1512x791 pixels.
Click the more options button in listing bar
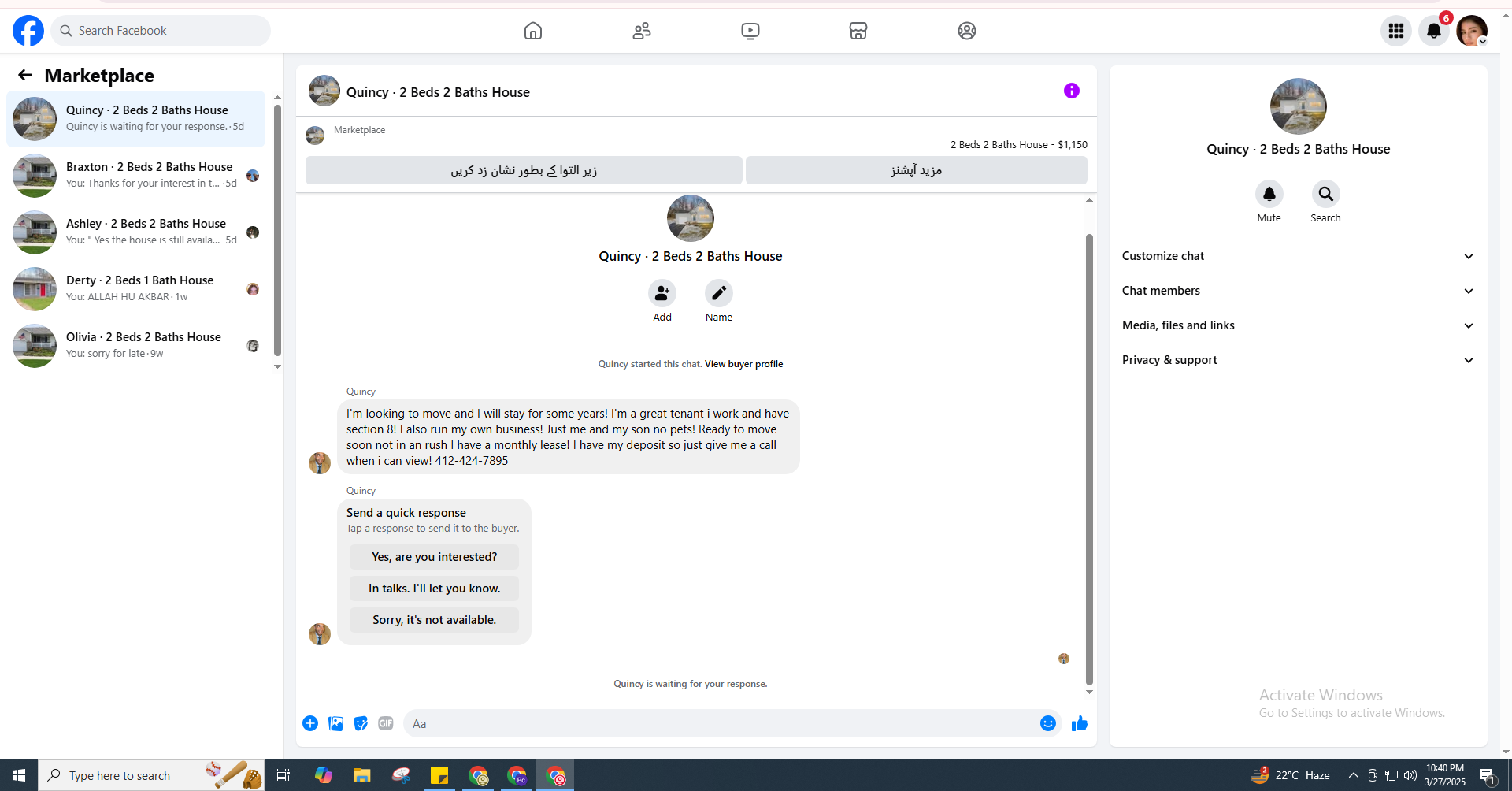(917, 170)
